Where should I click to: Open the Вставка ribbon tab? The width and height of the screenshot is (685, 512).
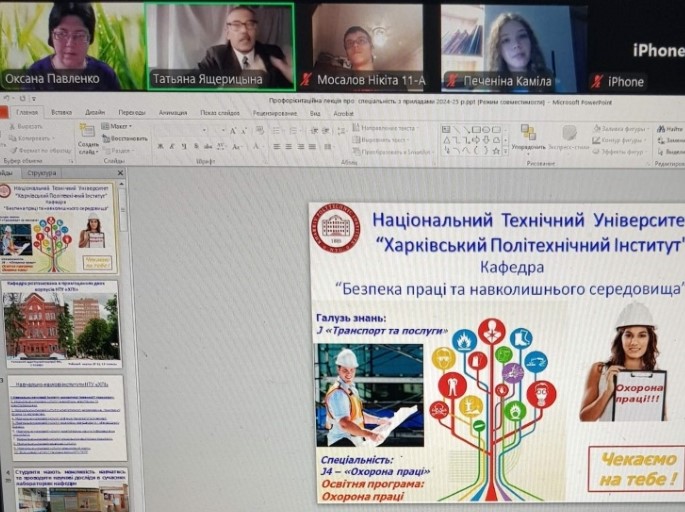pos(61,113)
